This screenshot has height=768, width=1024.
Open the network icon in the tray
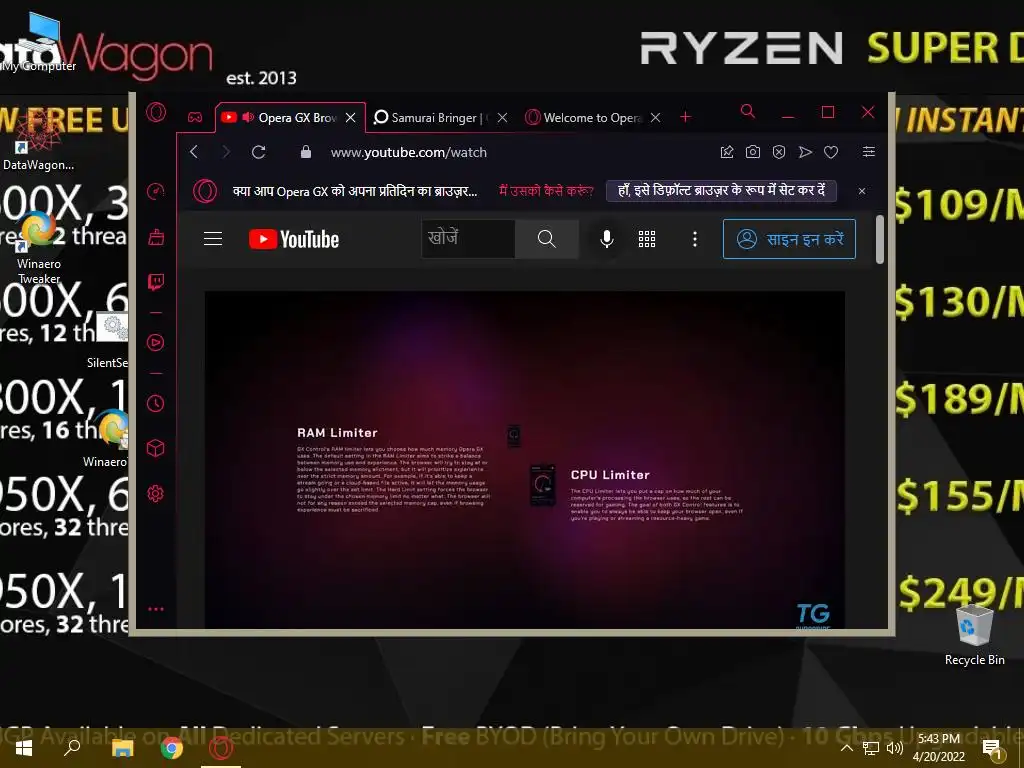871,748
